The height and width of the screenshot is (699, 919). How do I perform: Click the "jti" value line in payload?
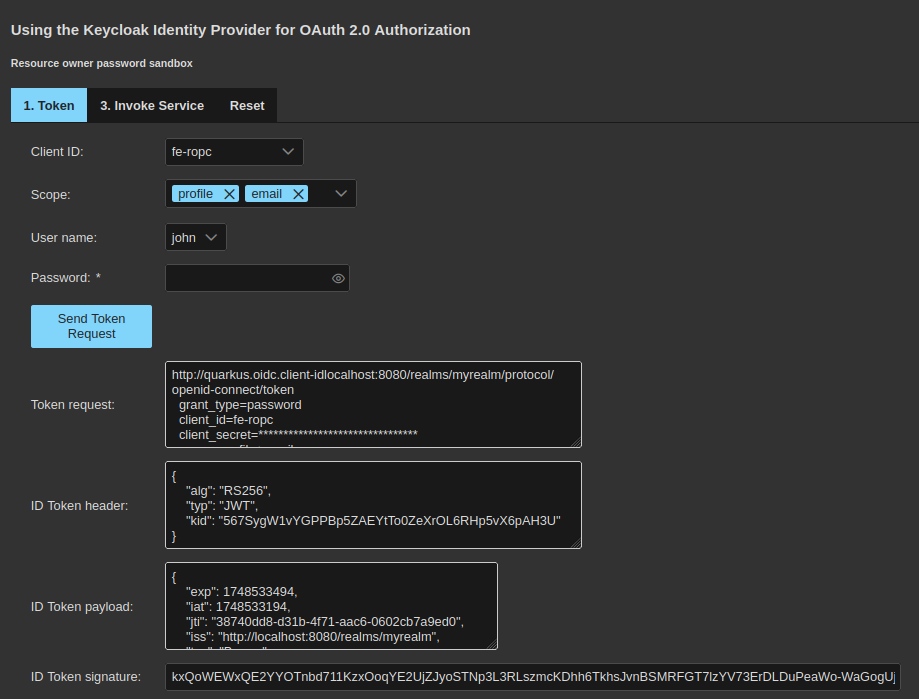click(325, 622)
